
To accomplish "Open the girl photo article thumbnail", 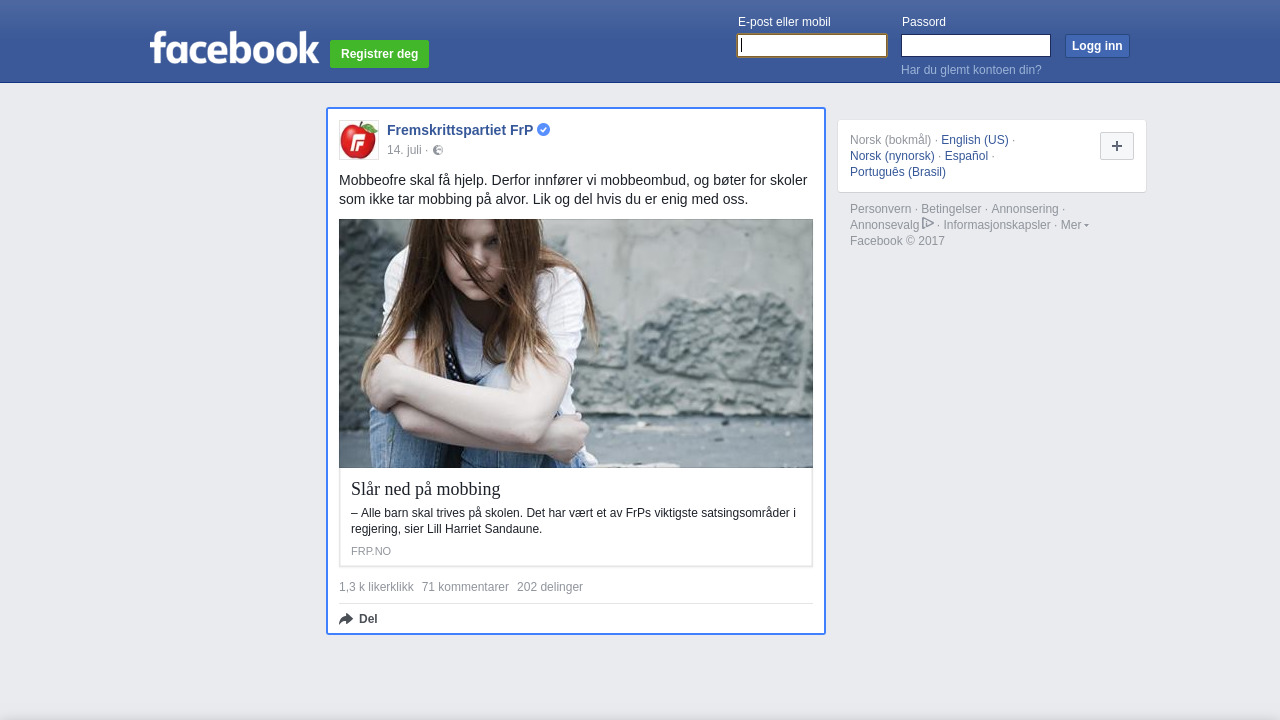I will (575, 343).
